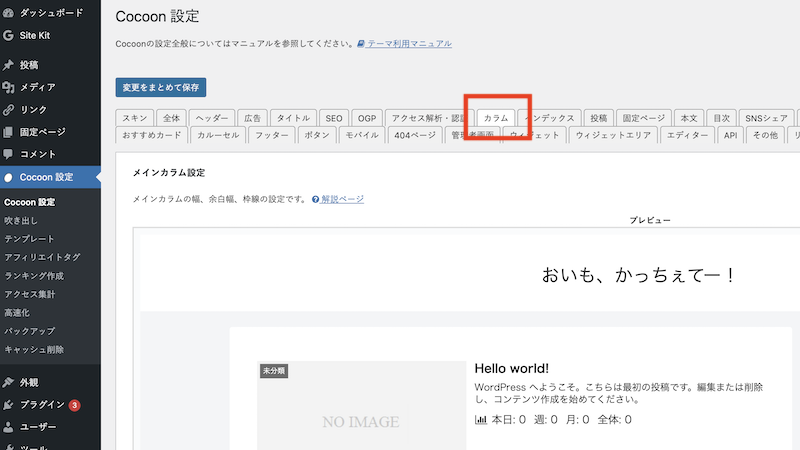Switch to 404ページ tab
800x450 pixels.
coord(415,135)
